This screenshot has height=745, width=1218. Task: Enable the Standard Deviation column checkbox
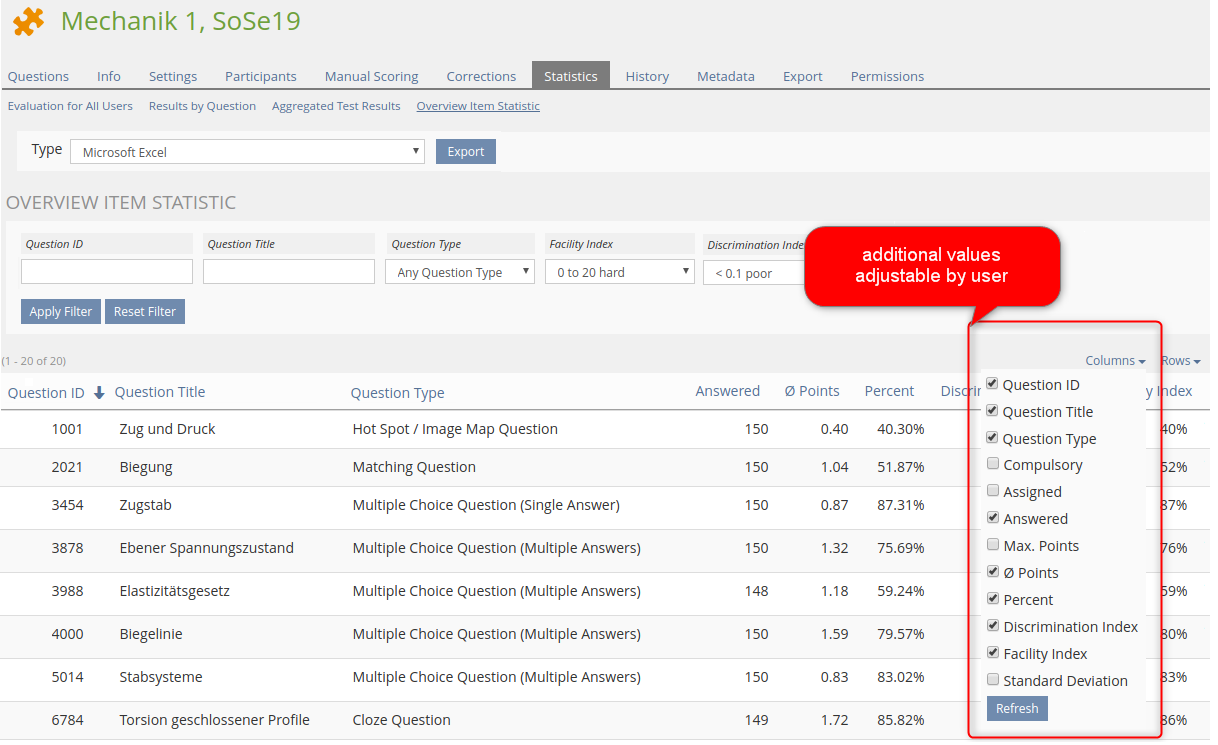pyautogui.click(x=992, y=680)
